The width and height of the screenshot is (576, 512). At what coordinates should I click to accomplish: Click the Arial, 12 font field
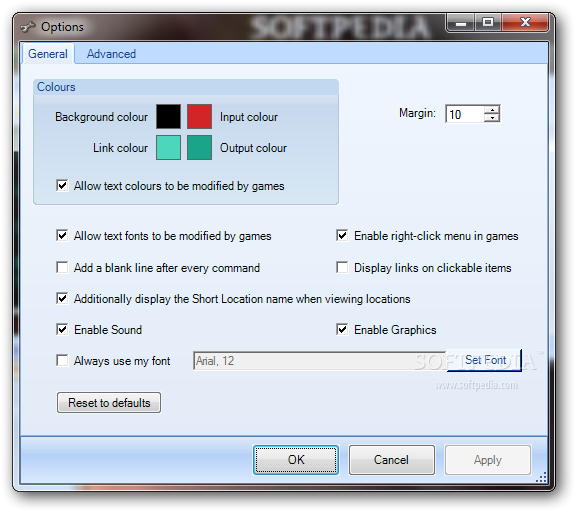tap(320, 361)
